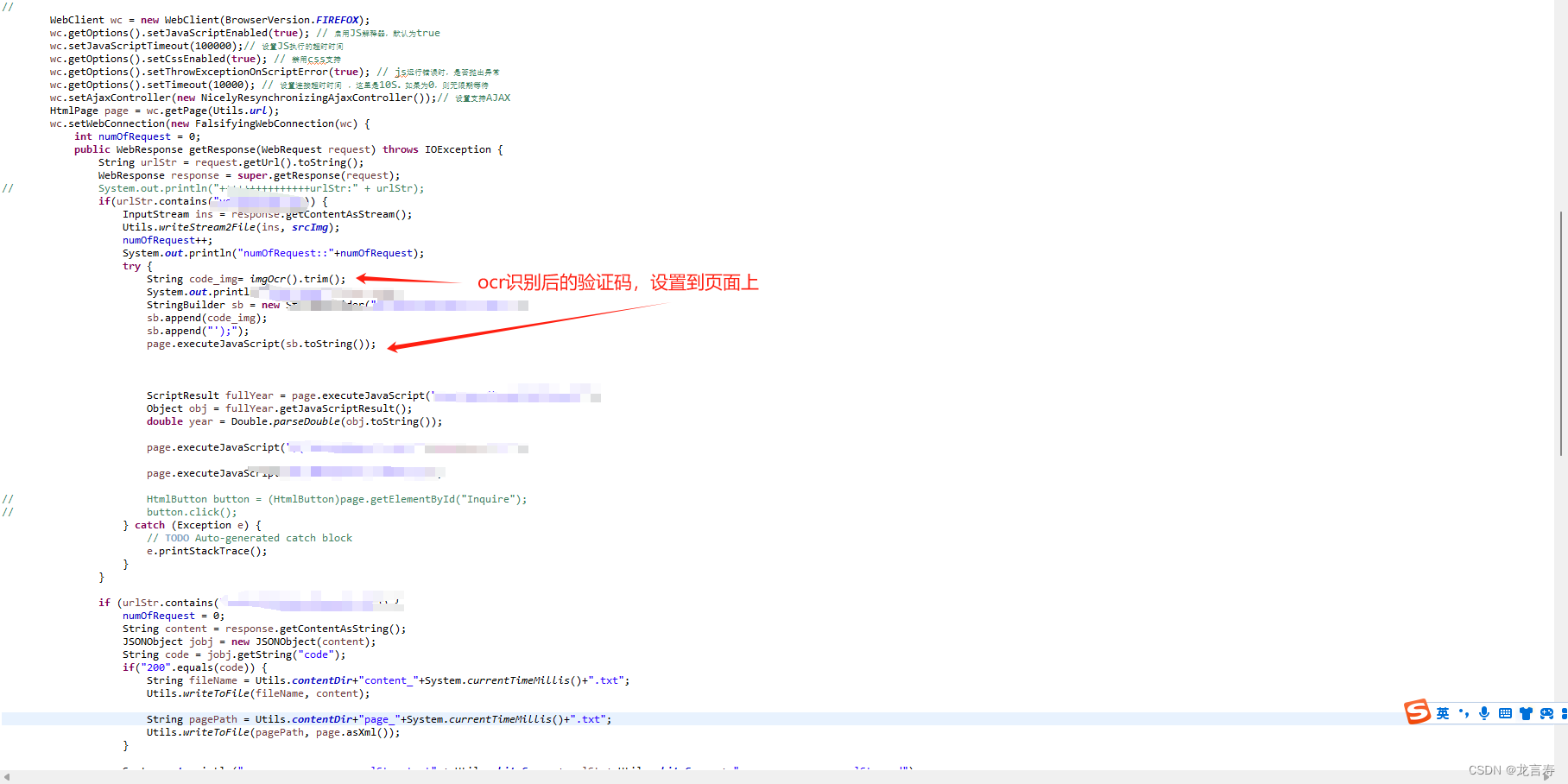The image size is (1568, 784).
Task: Click the setJavaScriptTimeout(100000) line
Action: (x=196, y=46)
